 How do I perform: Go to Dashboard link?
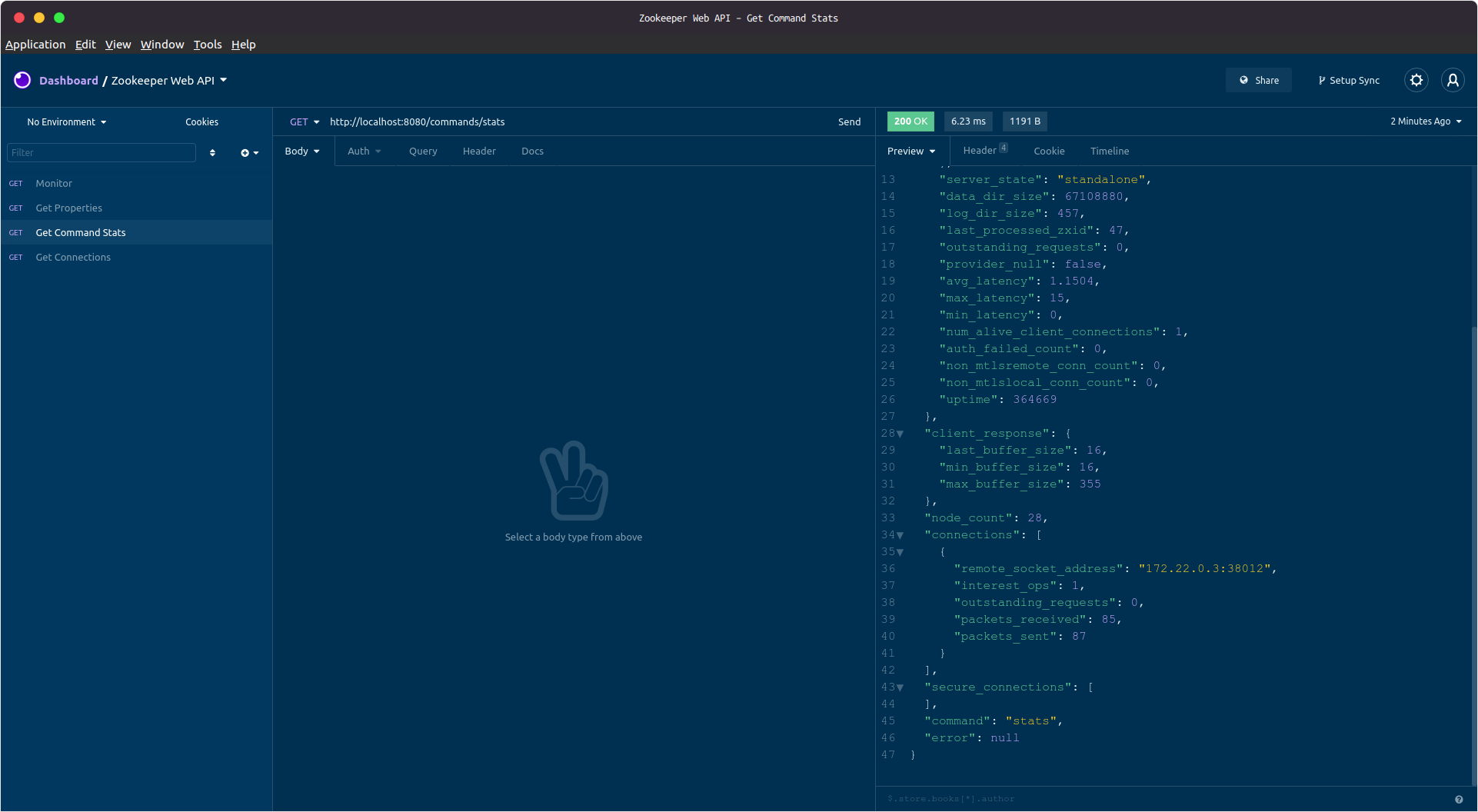[68, 80]
